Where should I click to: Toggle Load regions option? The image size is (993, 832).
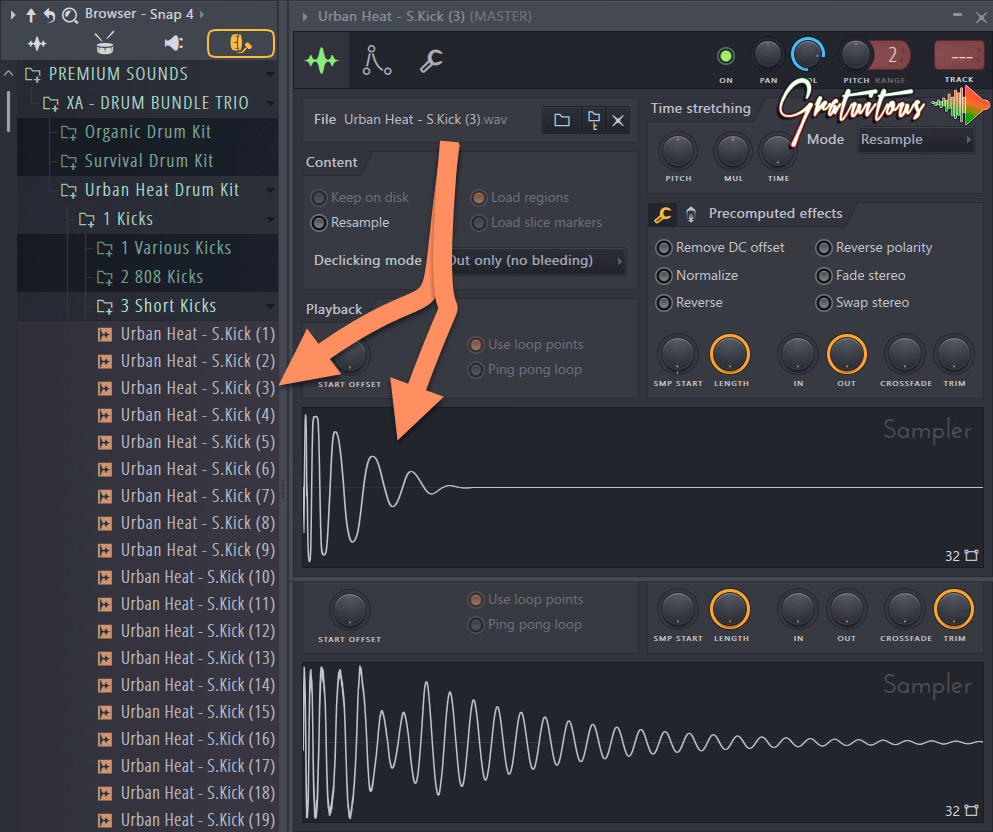[521, 198]
